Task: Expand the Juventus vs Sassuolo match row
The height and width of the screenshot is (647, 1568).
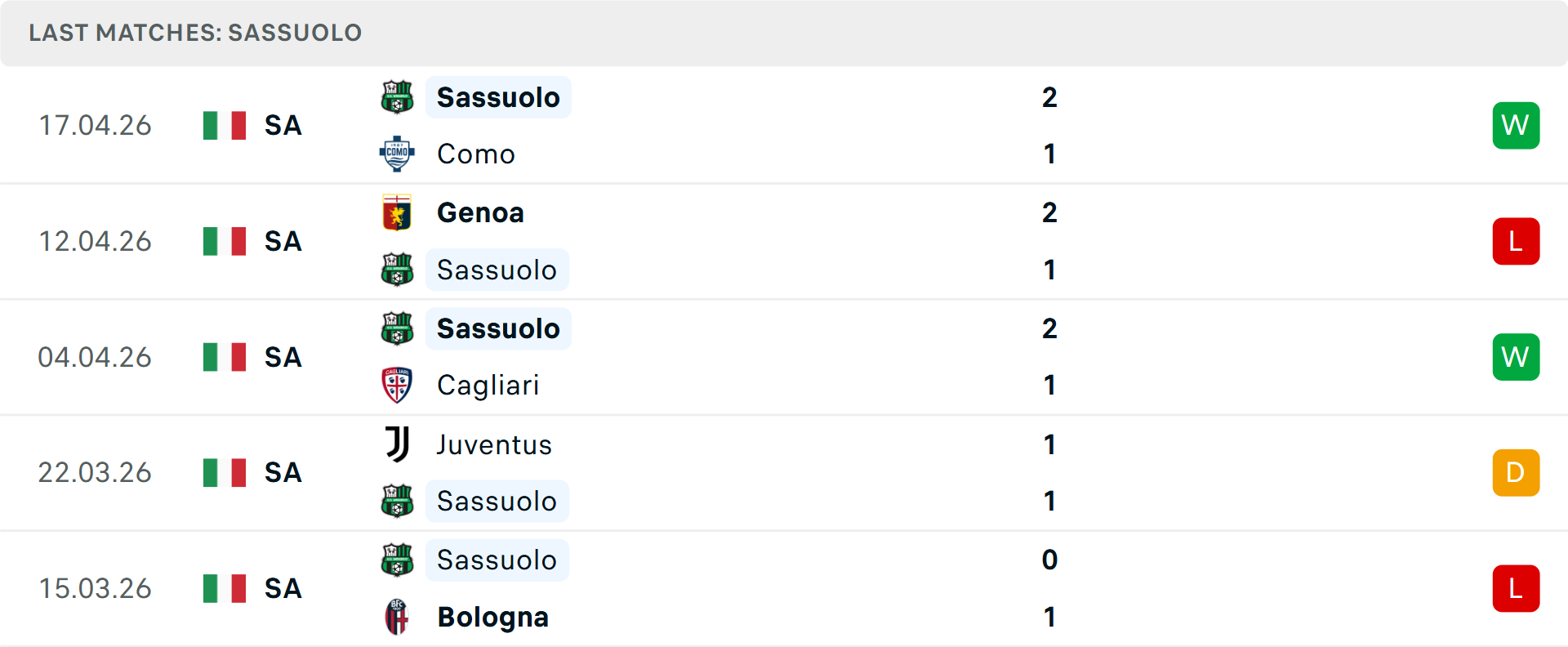Action: click(784, 472)
